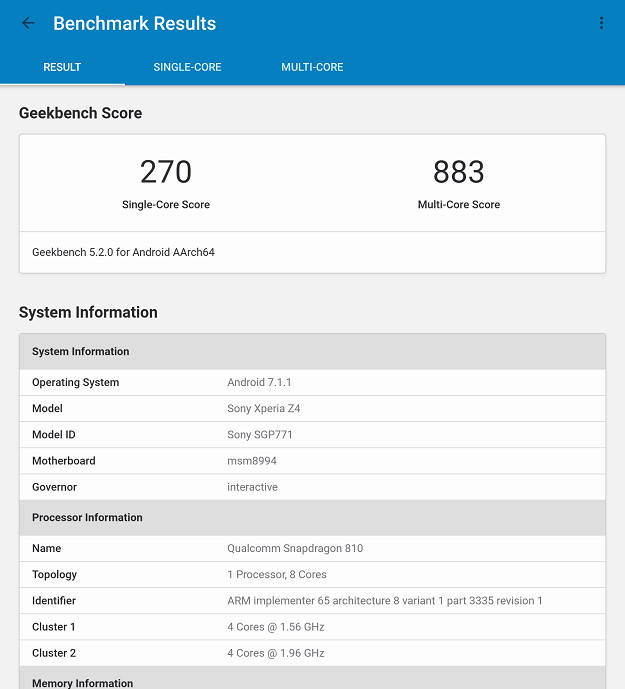Open the MULTI-CORE tab

(312, 67)
